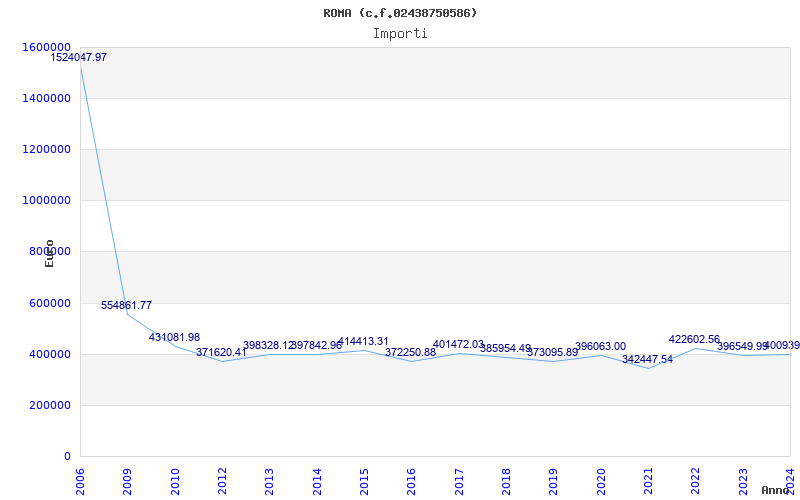Select the data label 371620.41
The image size is (800, 500).
pyautogui.click(x=221, y=352)
